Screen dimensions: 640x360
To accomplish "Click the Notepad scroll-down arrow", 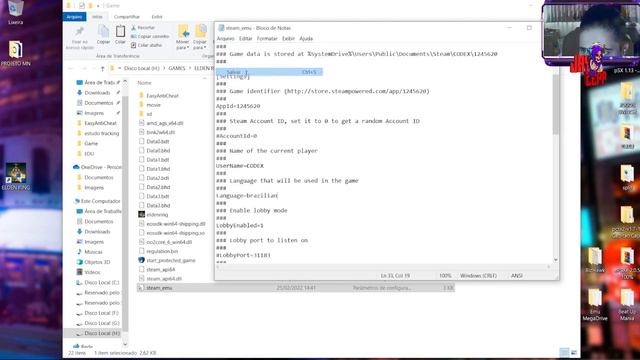I will (556, 260).
